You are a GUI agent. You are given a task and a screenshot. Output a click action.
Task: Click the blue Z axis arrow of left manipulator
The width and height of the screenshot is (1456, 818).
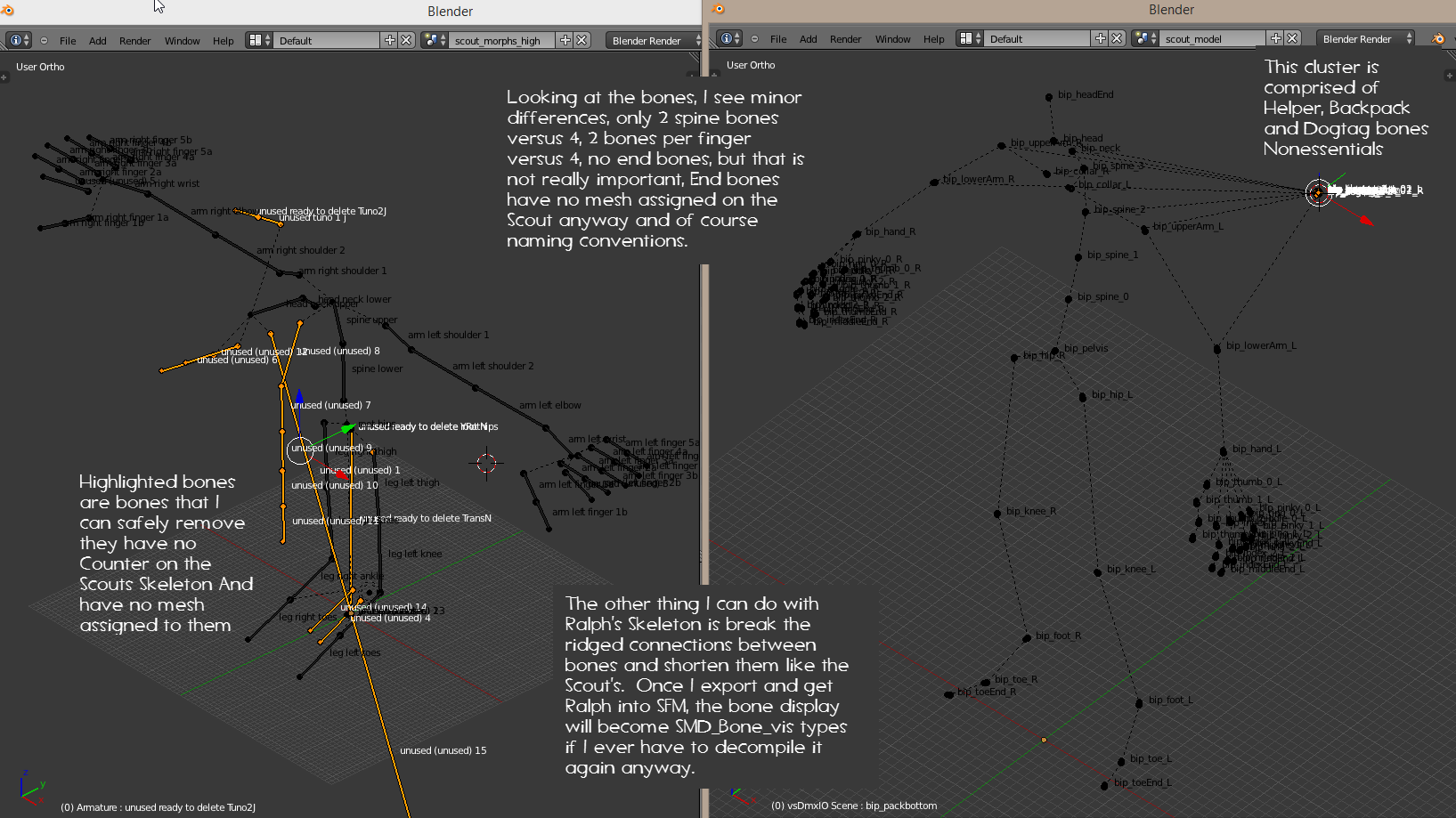click(x=299, y=396)
